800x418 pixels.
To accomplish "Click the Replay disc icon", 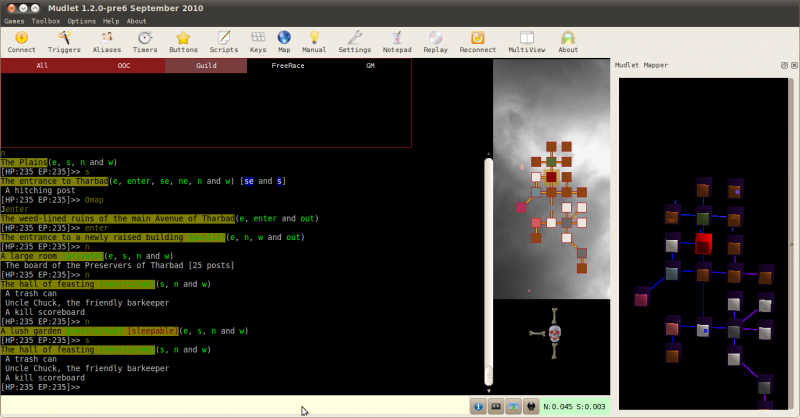I will [x=435, y=42].
